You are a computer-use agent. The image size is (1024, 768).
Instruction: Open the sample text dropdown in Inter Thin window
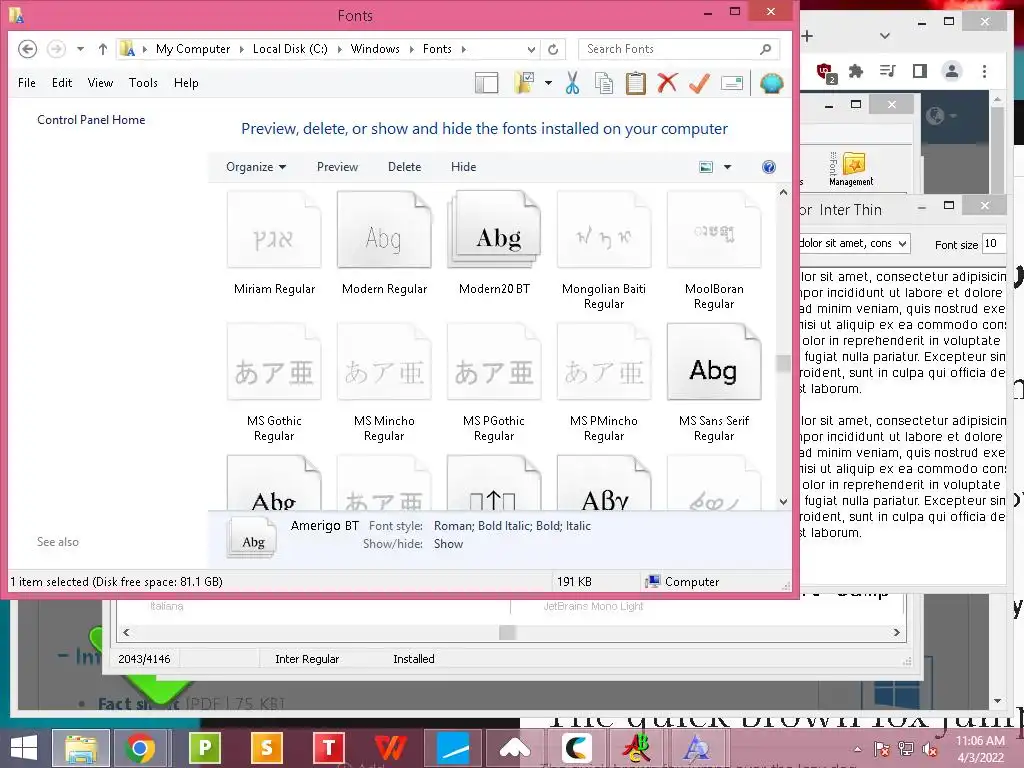903,244
